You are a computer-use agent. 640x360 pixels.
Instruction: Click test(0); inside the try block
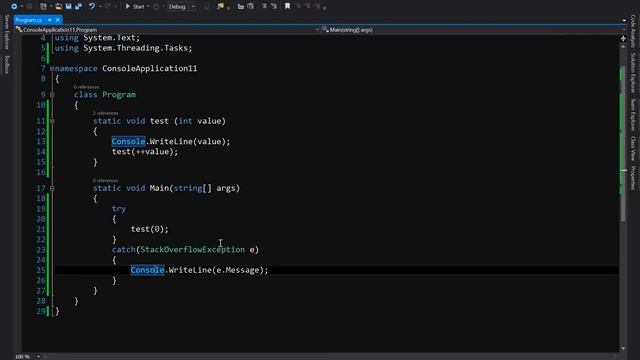coord(149,229)
